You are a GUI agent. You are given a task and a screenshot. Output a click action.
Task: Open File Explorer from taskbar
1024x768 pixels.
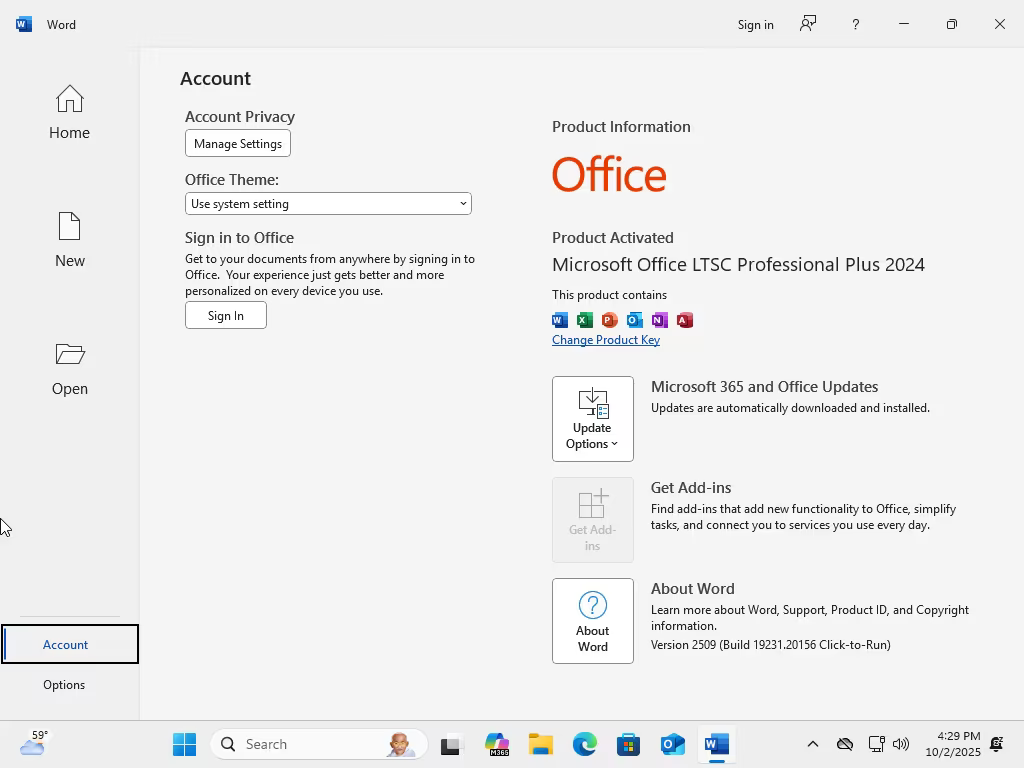click(541, 744)
